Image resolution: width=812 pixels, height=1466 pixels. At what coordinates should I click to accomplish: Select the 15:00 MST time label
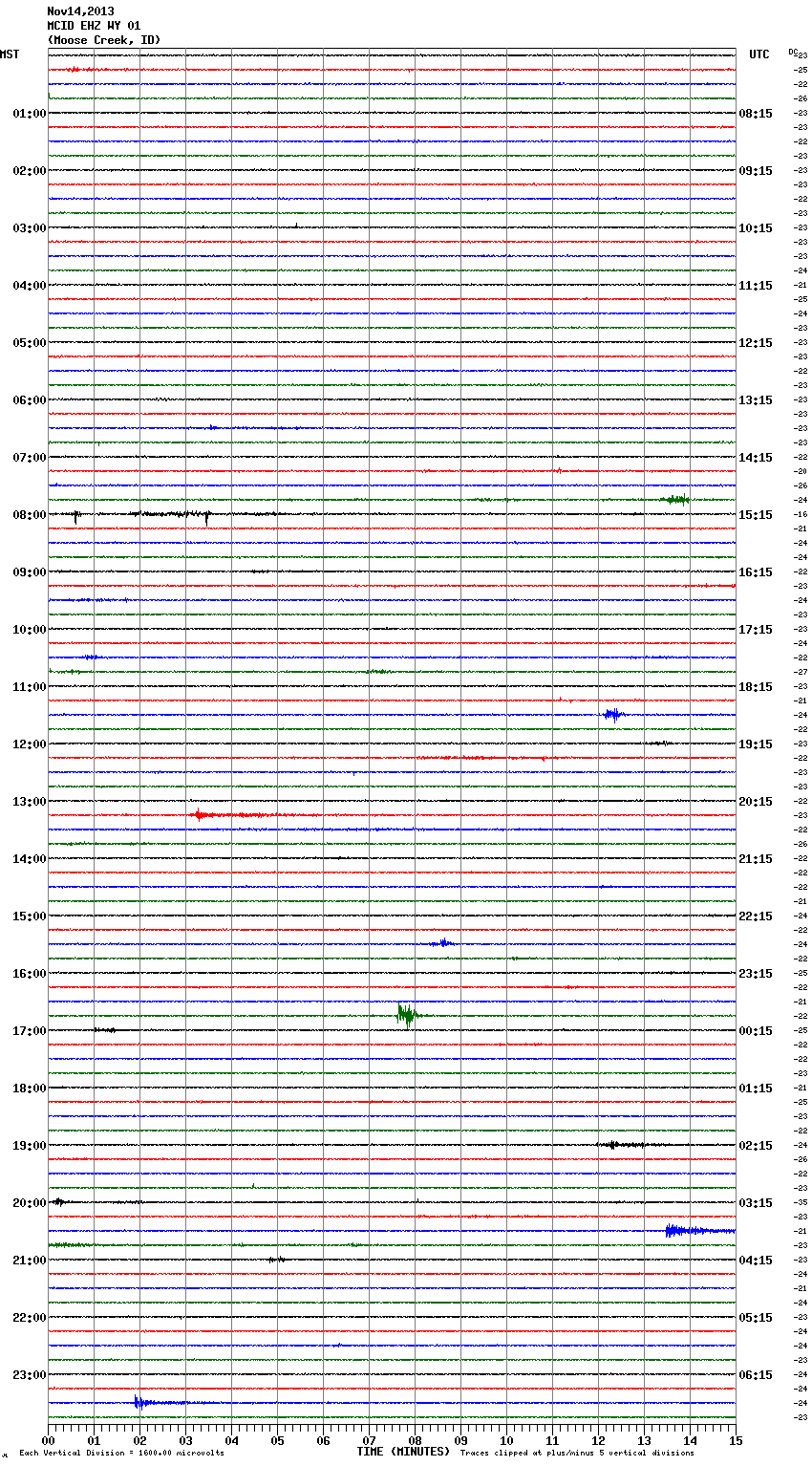point(29,916)
